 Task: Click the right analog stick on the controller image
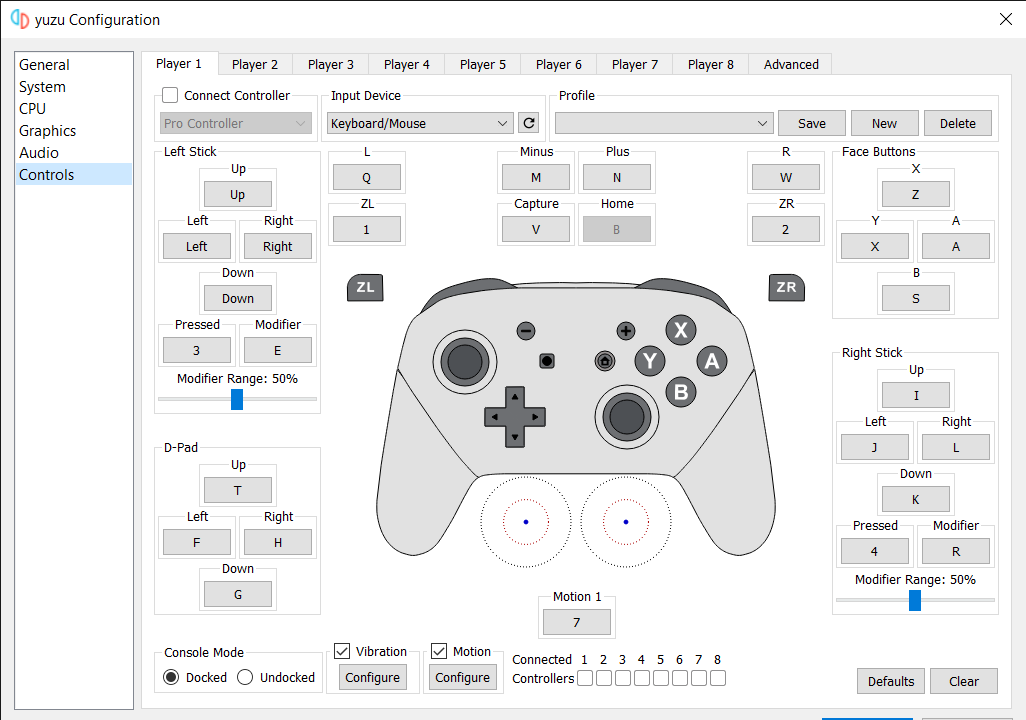(626, 416)
